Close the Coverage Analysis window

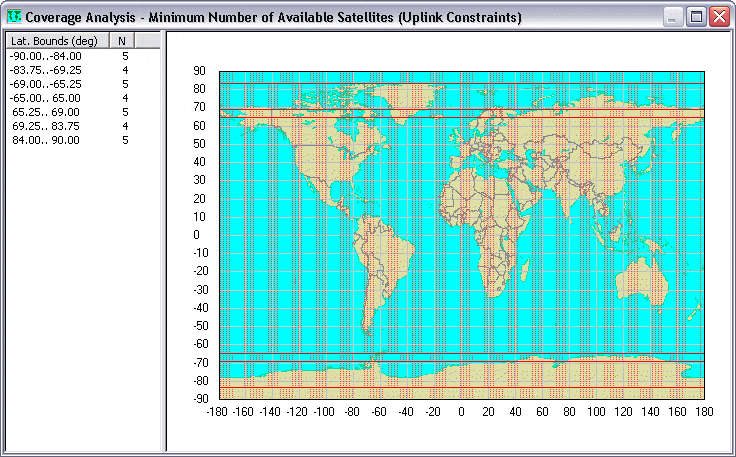tap(718, 17)
